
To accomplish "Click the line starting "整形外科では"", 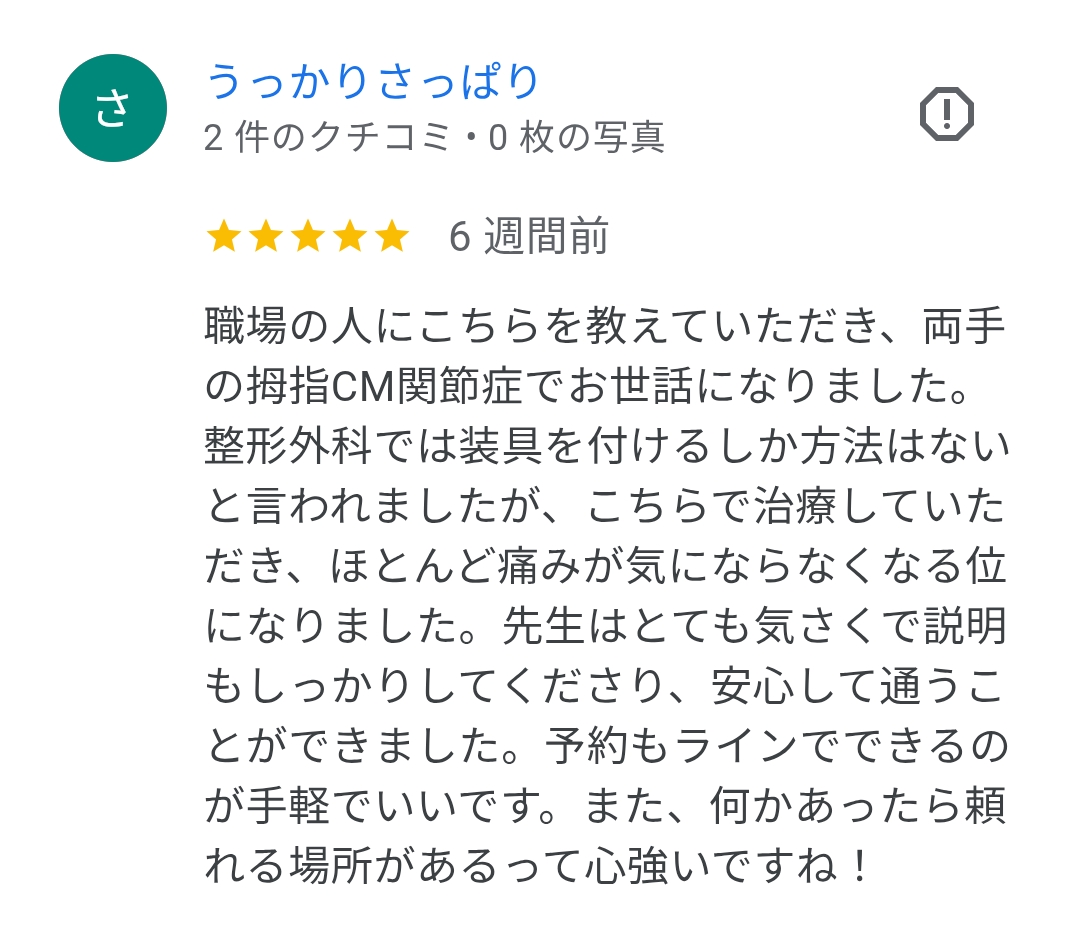I will click(x=605, y=448).
